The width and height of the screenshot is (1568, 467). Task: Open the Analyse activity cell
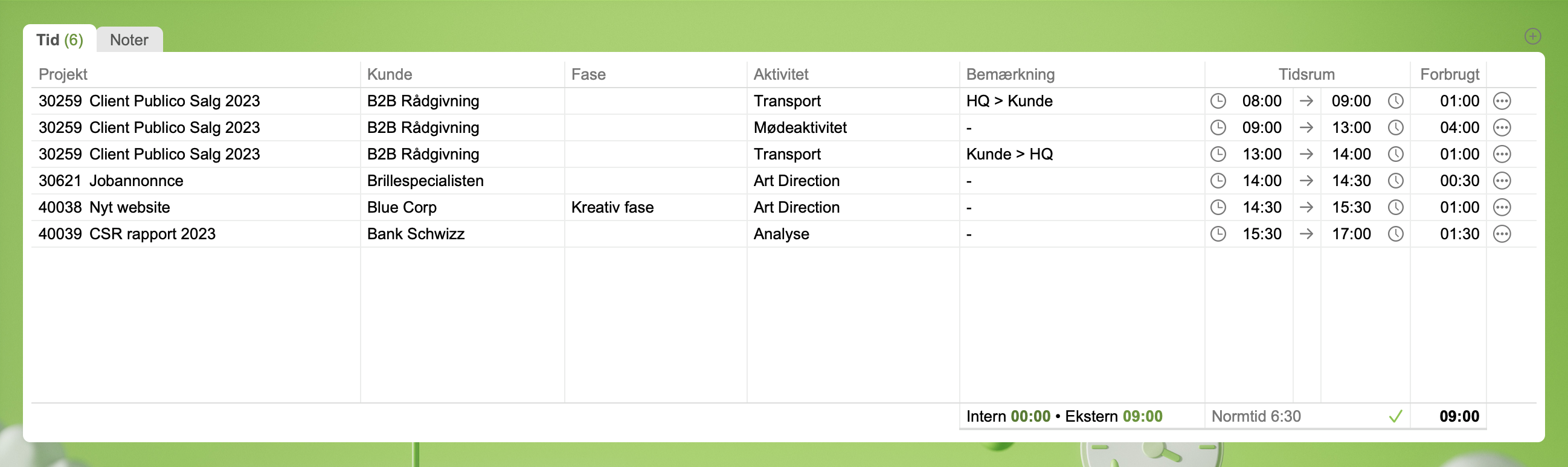coord(782,234)
